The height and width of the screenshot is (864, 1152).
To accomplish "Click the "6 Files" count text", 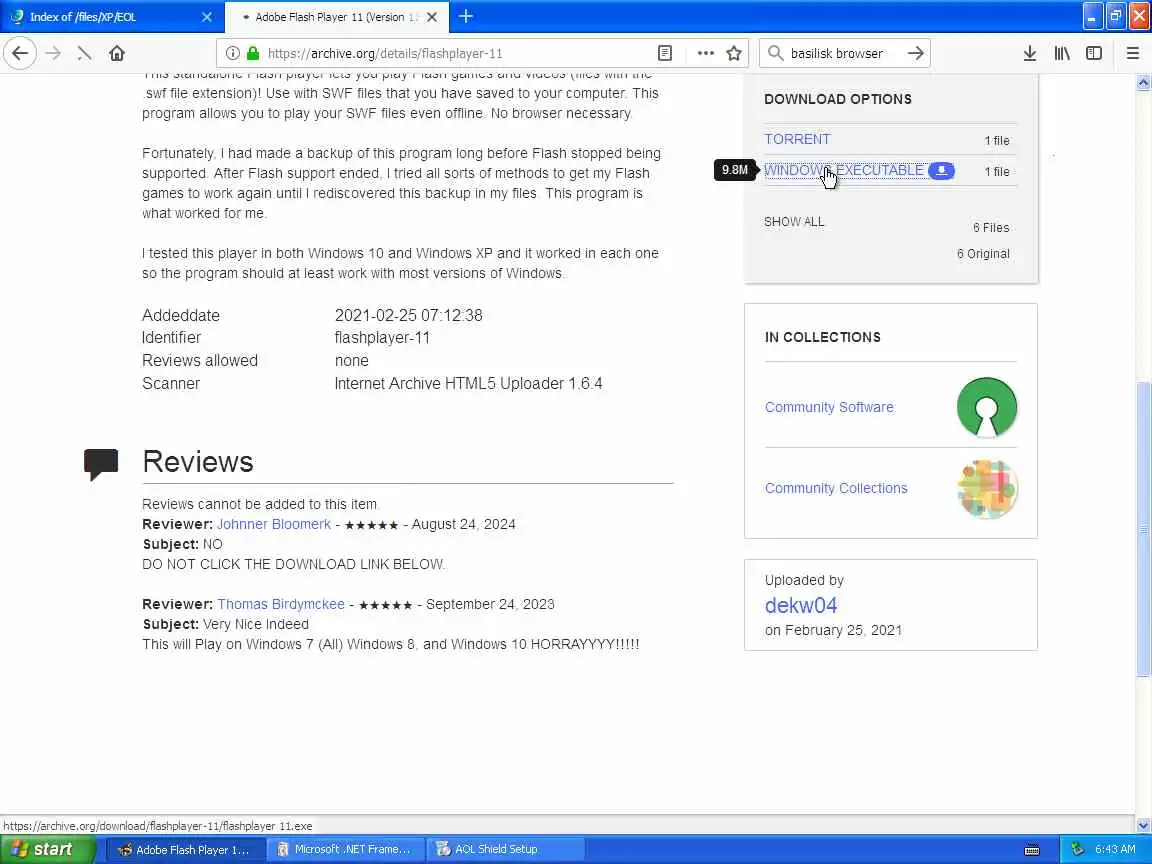I will [991, 227].
